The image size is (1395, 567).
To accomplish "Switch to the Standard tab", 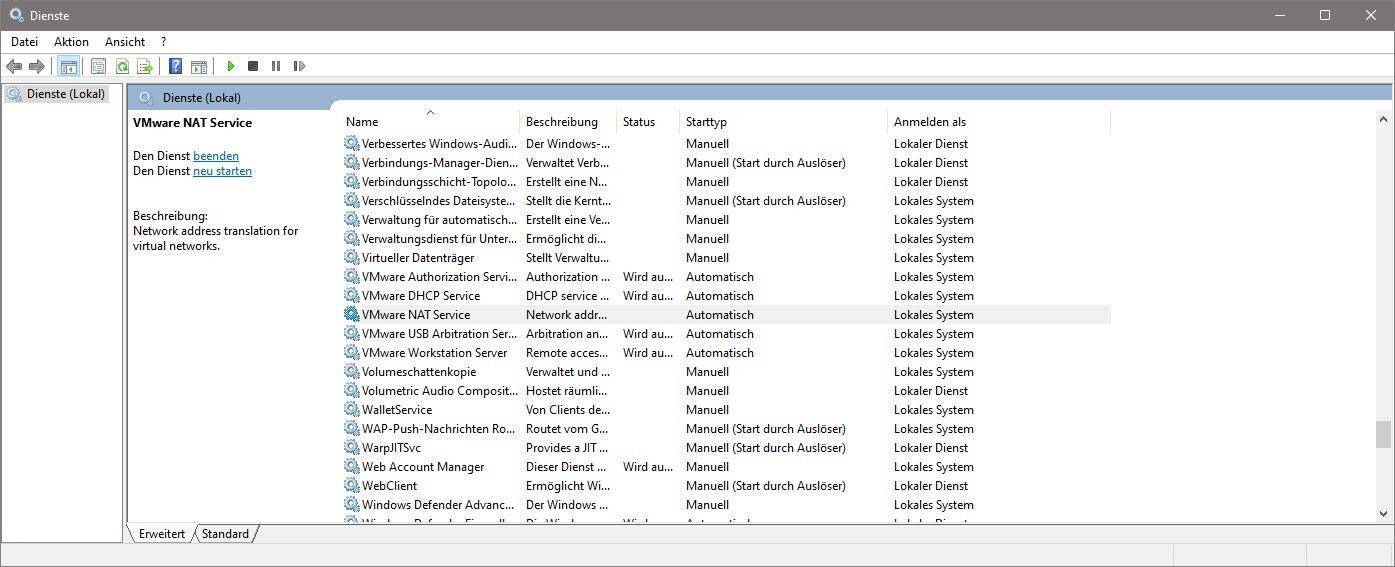I will click(x=225, y=534).
